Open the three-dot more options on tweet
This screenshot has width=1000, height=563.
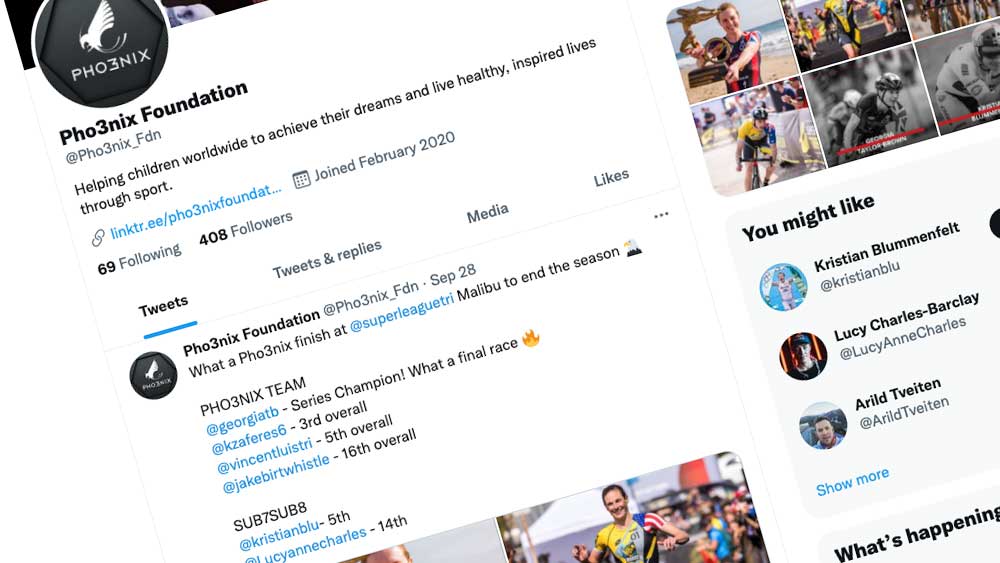coord(661,215)
